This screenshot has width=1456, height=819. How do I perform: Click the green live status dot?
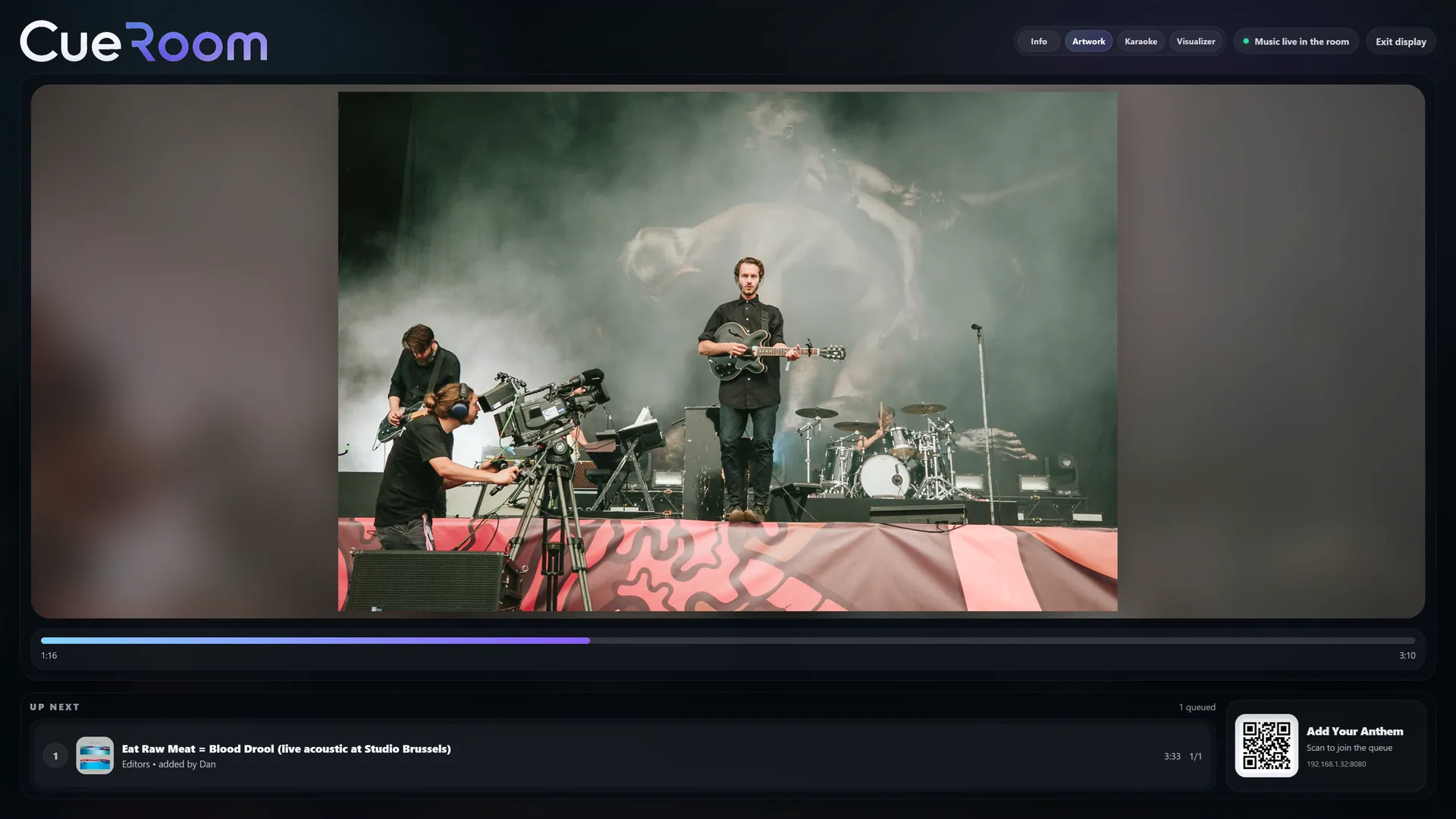pyautogui.click(x=1246, y=41)
